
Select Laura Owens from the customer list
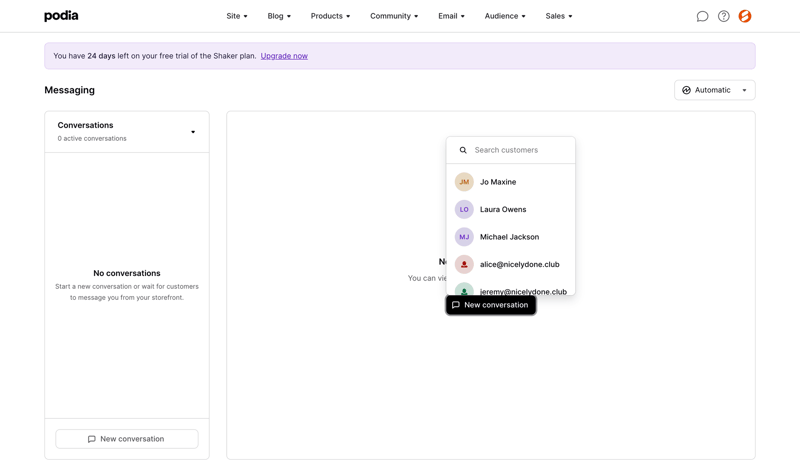click(511, 209)
